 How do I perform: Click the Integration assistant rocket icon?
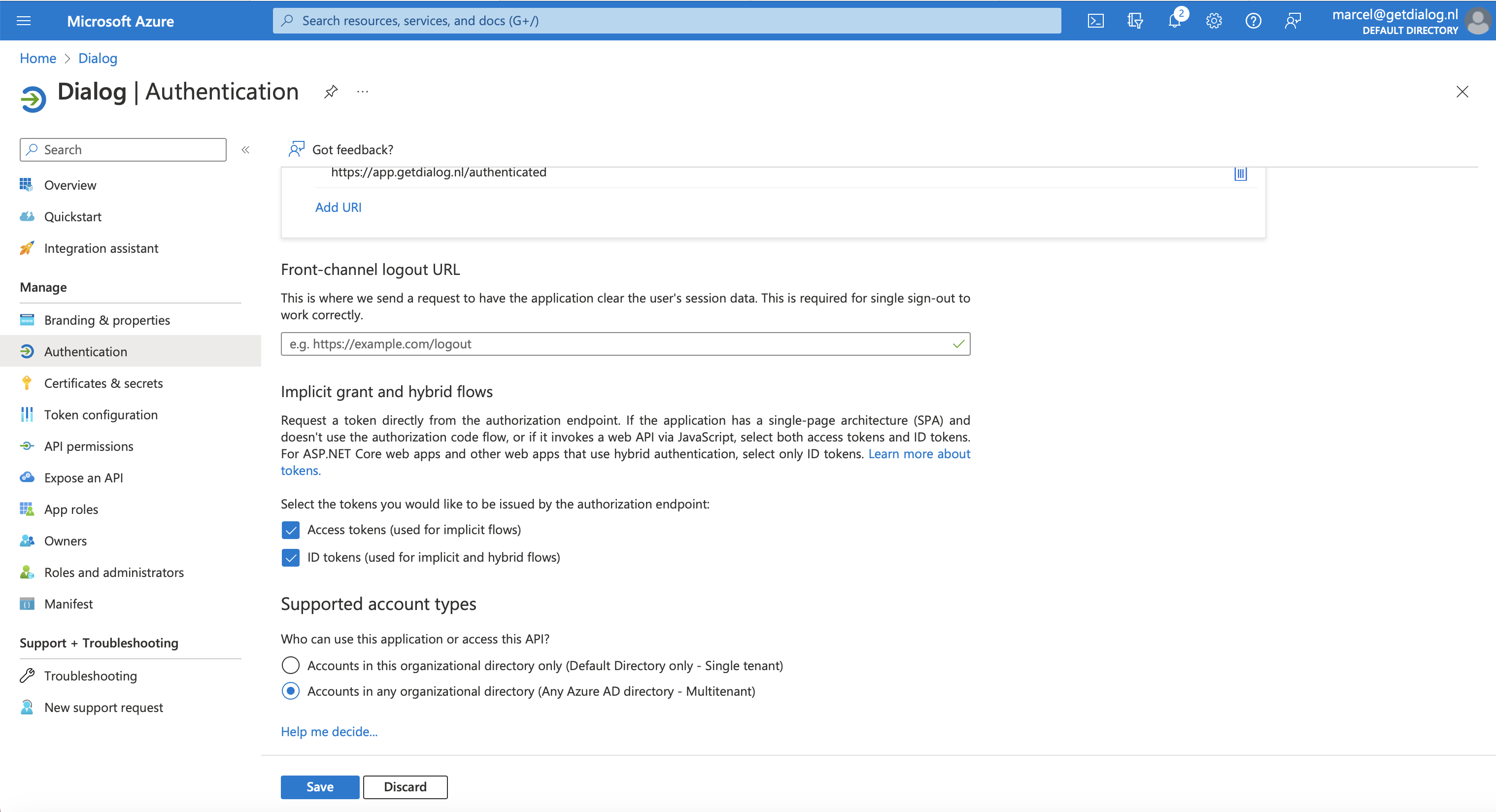tap(27, 248)
